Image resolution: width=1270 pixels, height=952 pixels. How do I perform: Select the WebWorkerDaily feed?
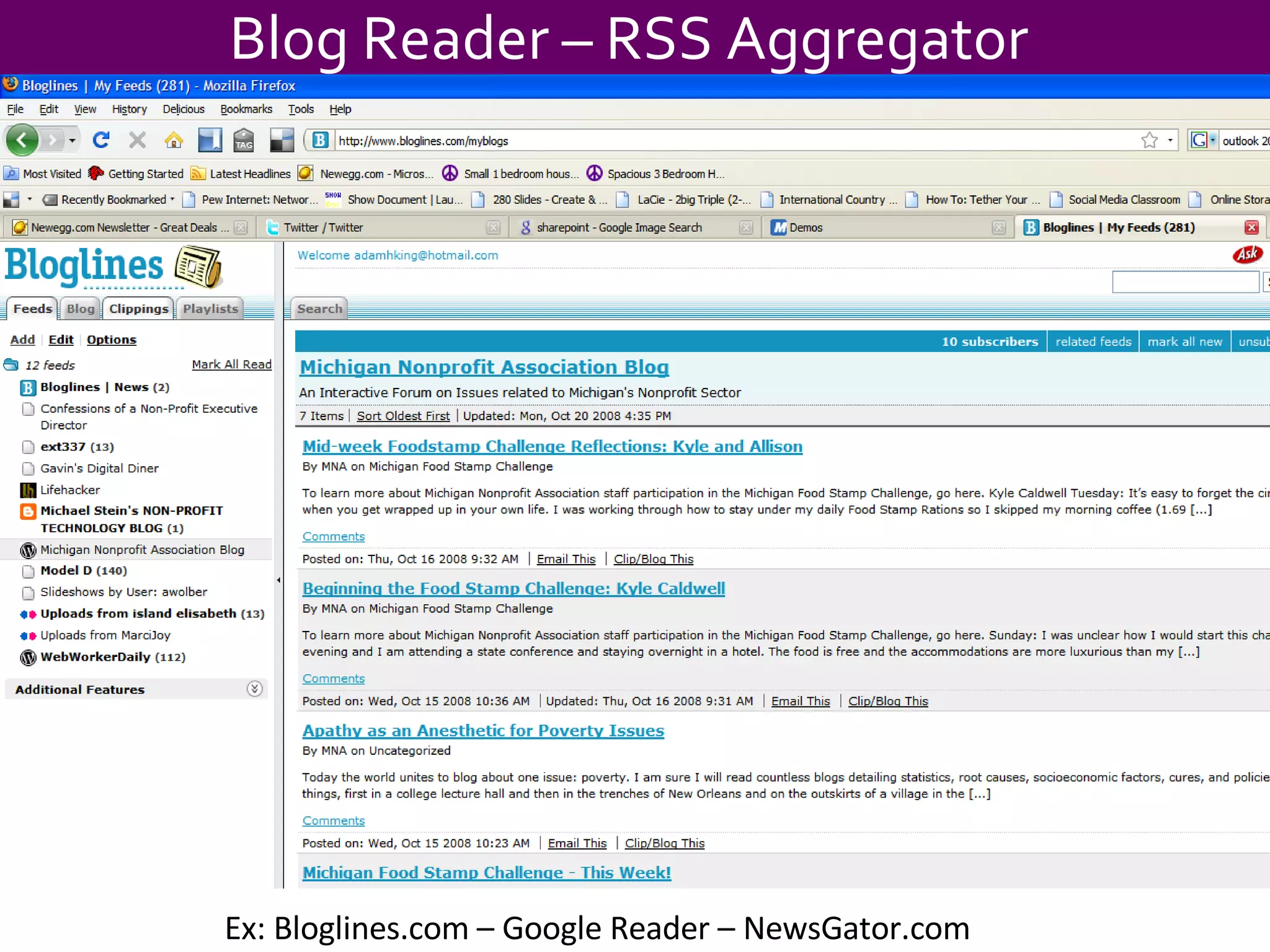coord(95,657)
